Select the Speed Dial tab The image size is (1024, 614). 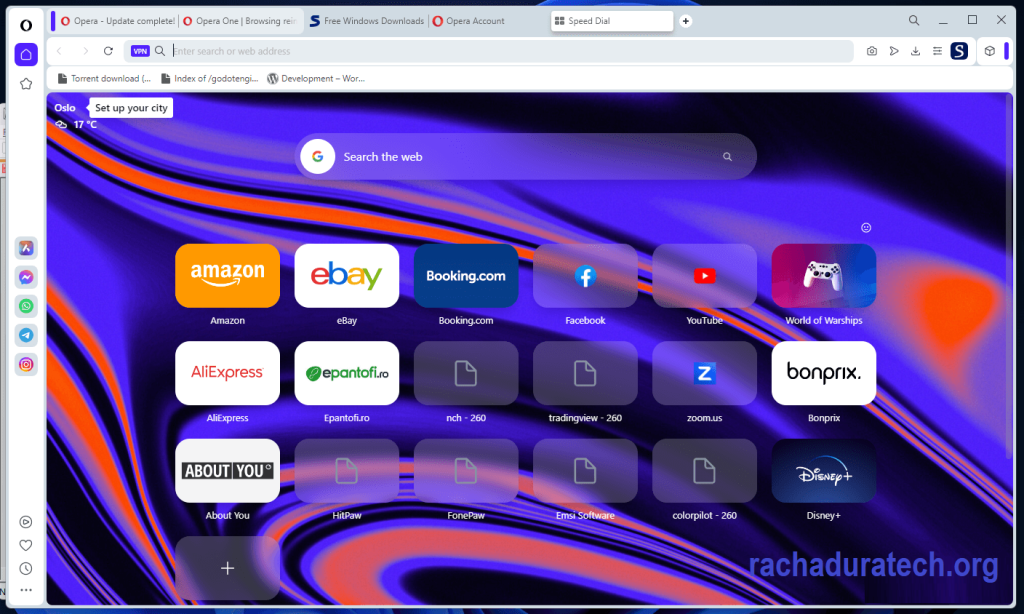click(x=612, y=21)
